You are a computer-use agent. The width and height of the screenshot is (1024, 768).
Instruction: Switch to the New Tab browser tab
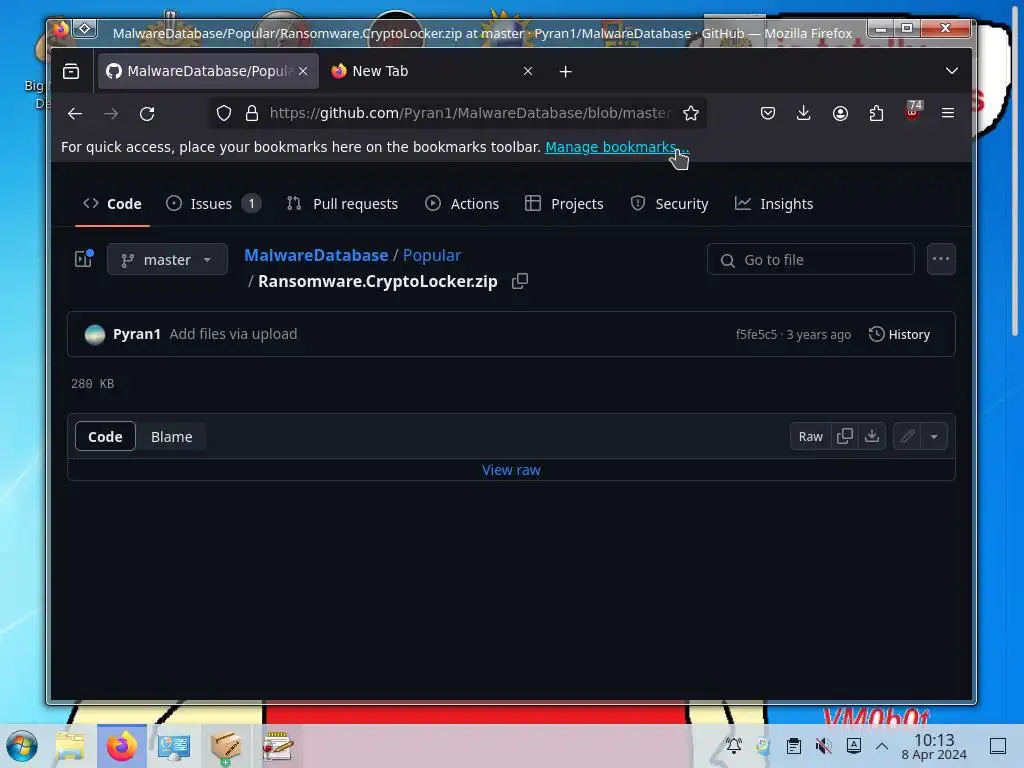tap(432, 71)
